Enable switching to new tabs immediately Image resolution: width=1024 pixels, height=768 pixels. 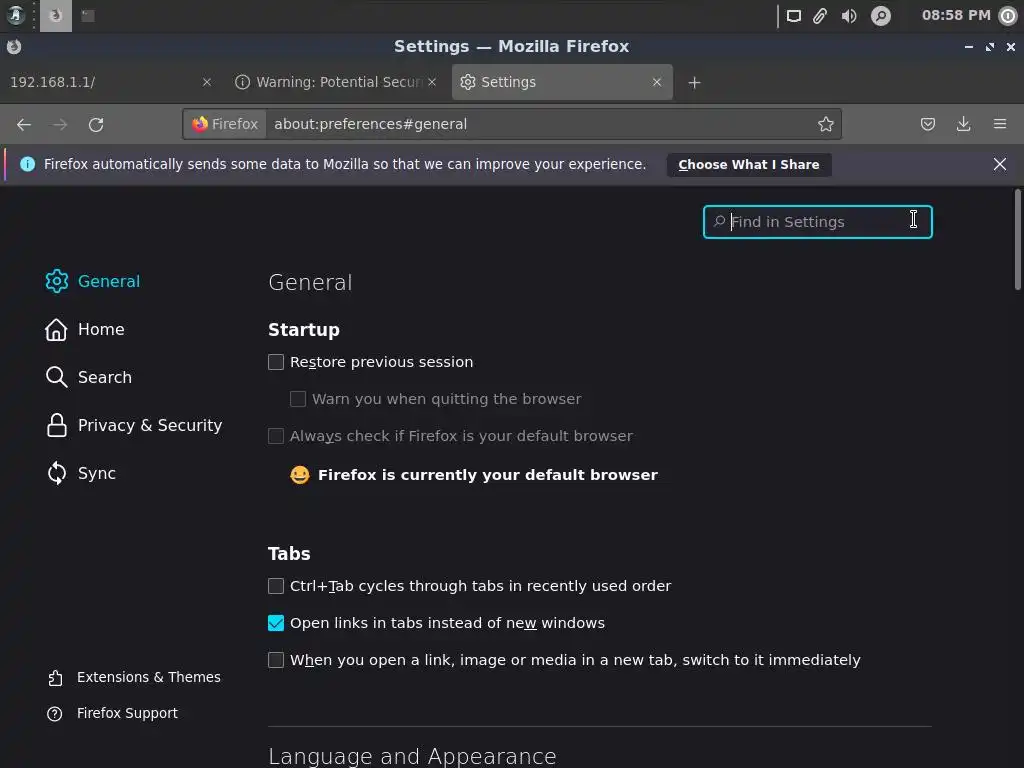point(276,660)
